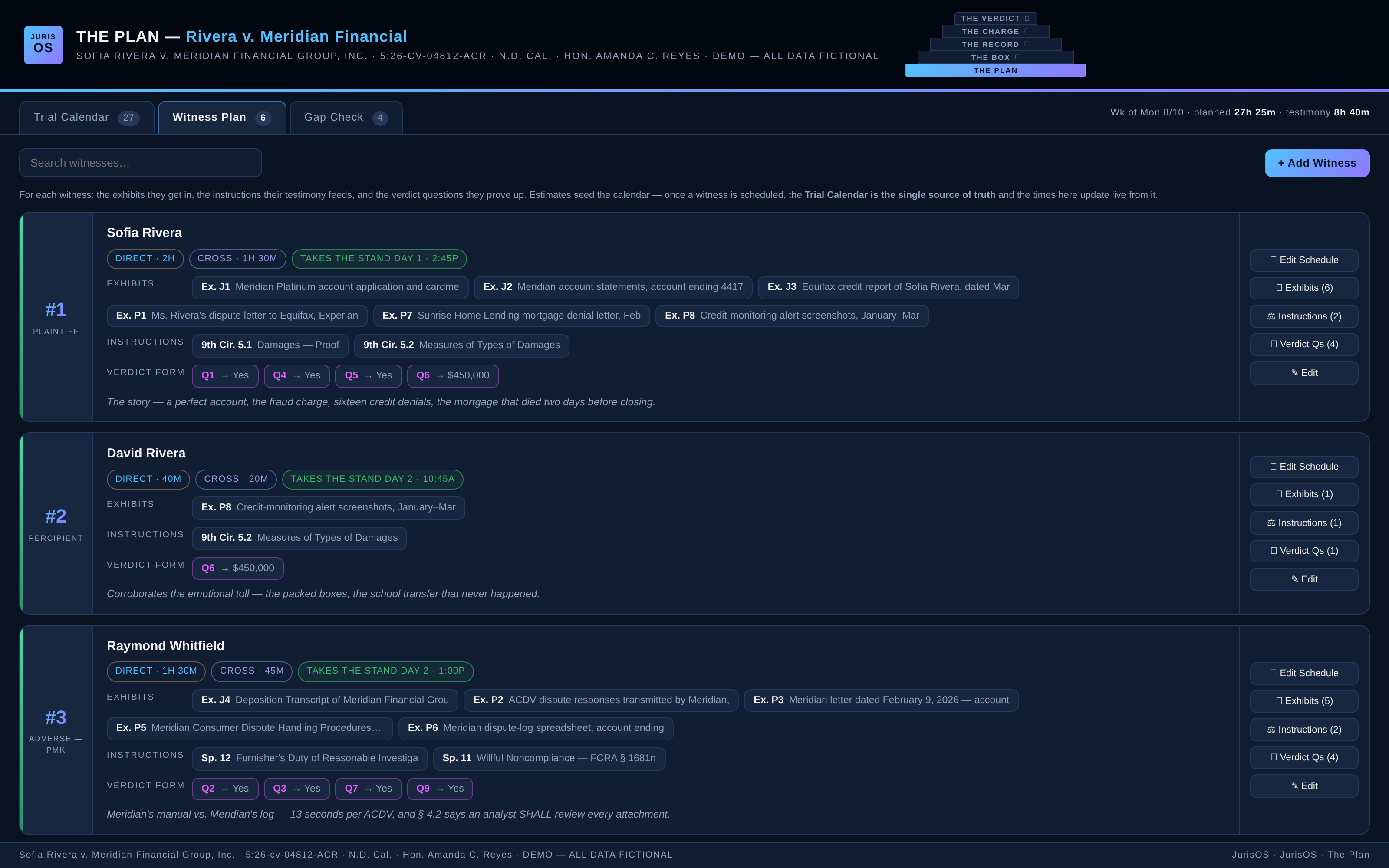Viewport: 1389px width, 868px height.
Task: Open Ex. J2 Meridian account statements chip
Action: tap(613, 287)
